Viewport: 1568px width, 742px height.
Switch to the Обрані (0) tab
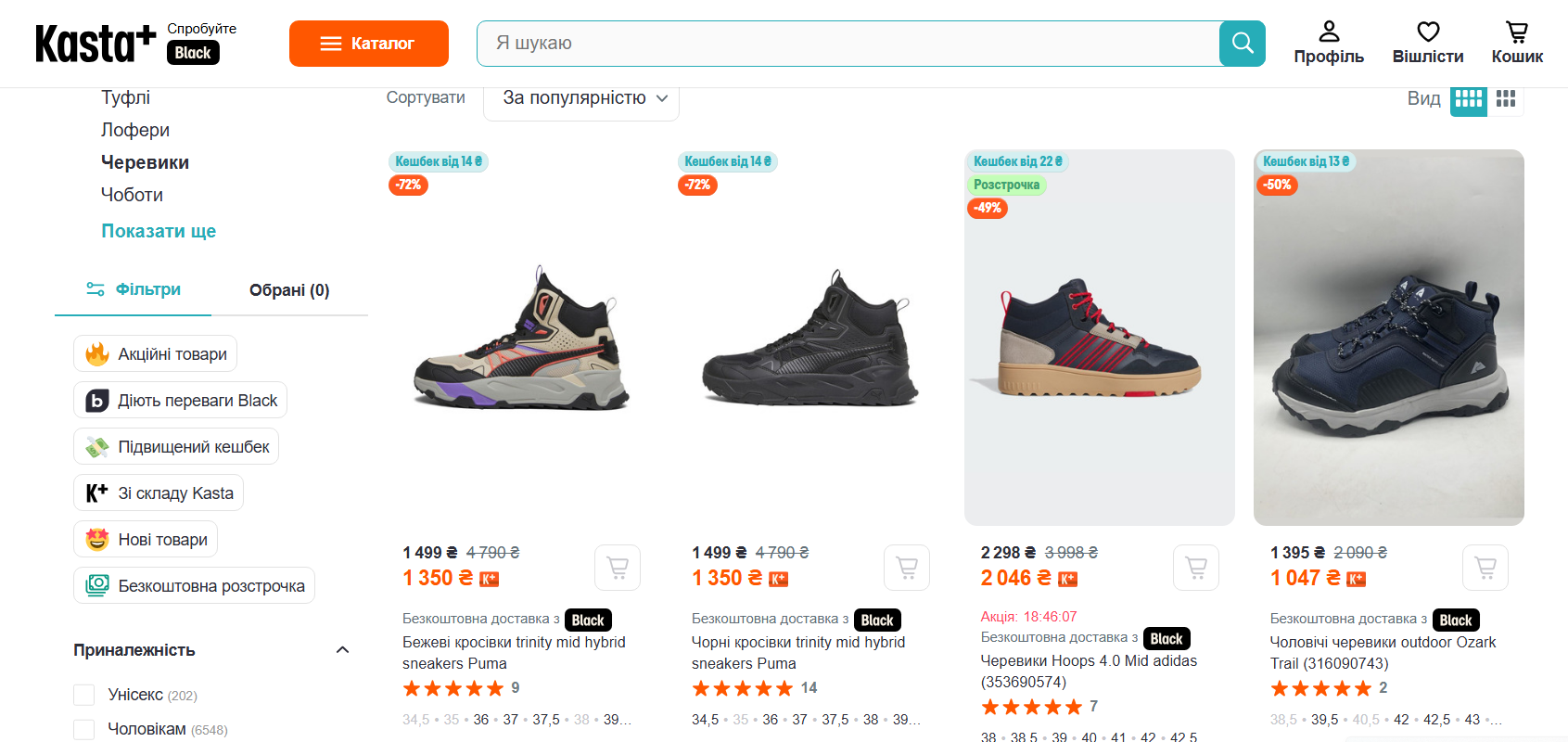click(x=289, y=290)
